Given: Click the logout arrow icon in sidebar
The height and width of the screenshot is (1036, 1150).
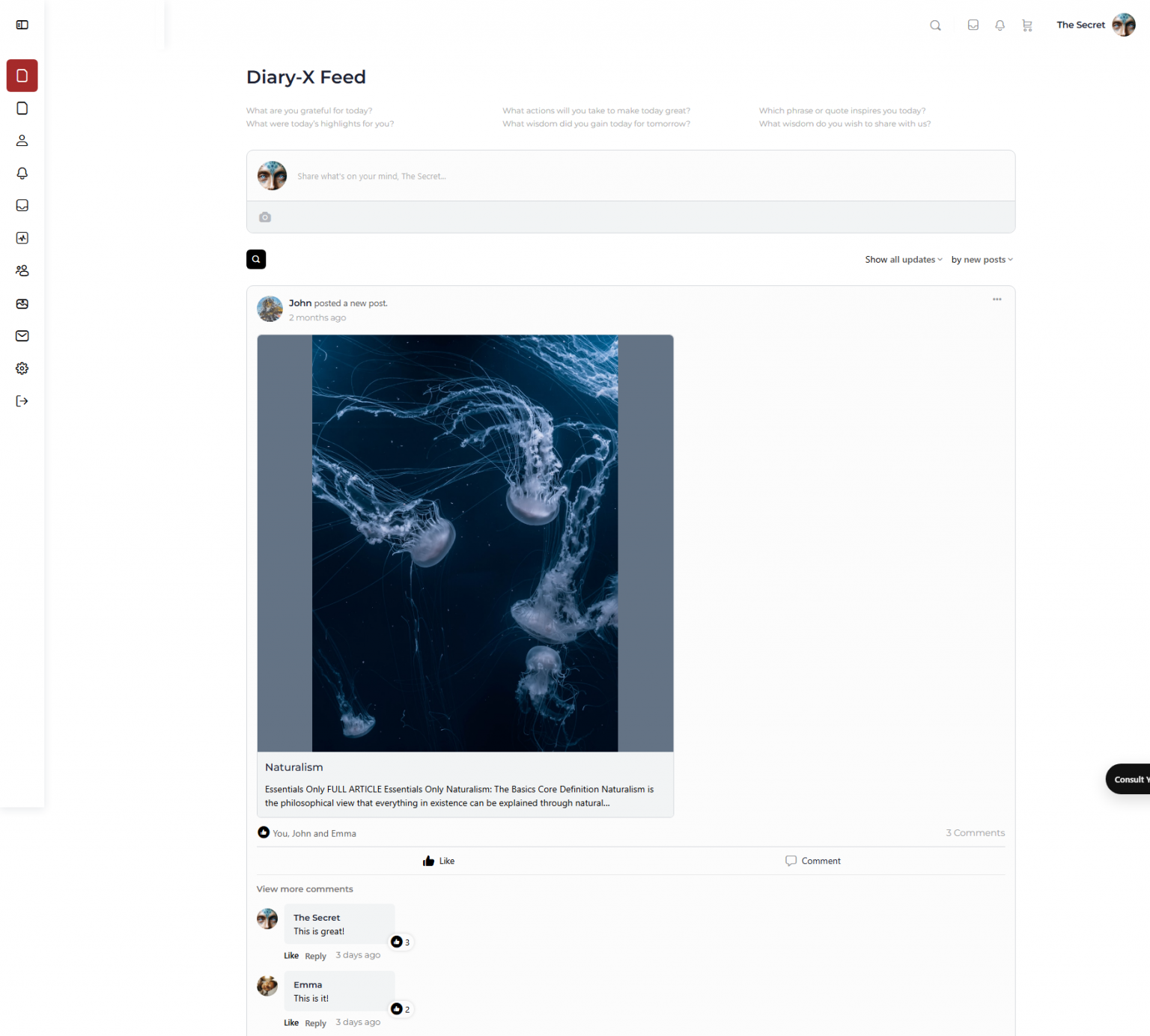Looking at the screenshot, I should tap(22, 401).
